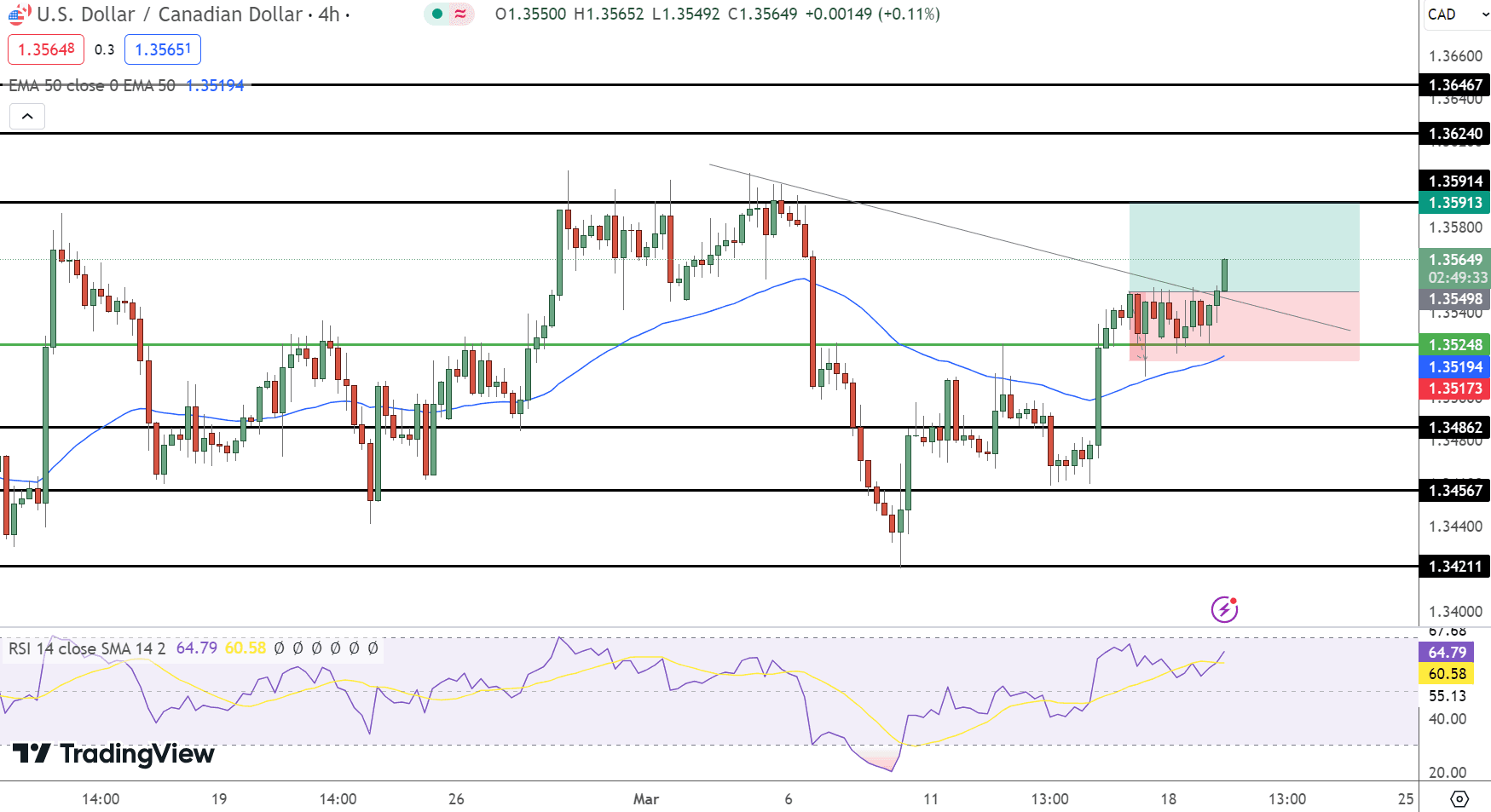Click the 1.34567 horizontal line price label
This screenshot has height=812, width=1491.
(x=1455, y=490)
